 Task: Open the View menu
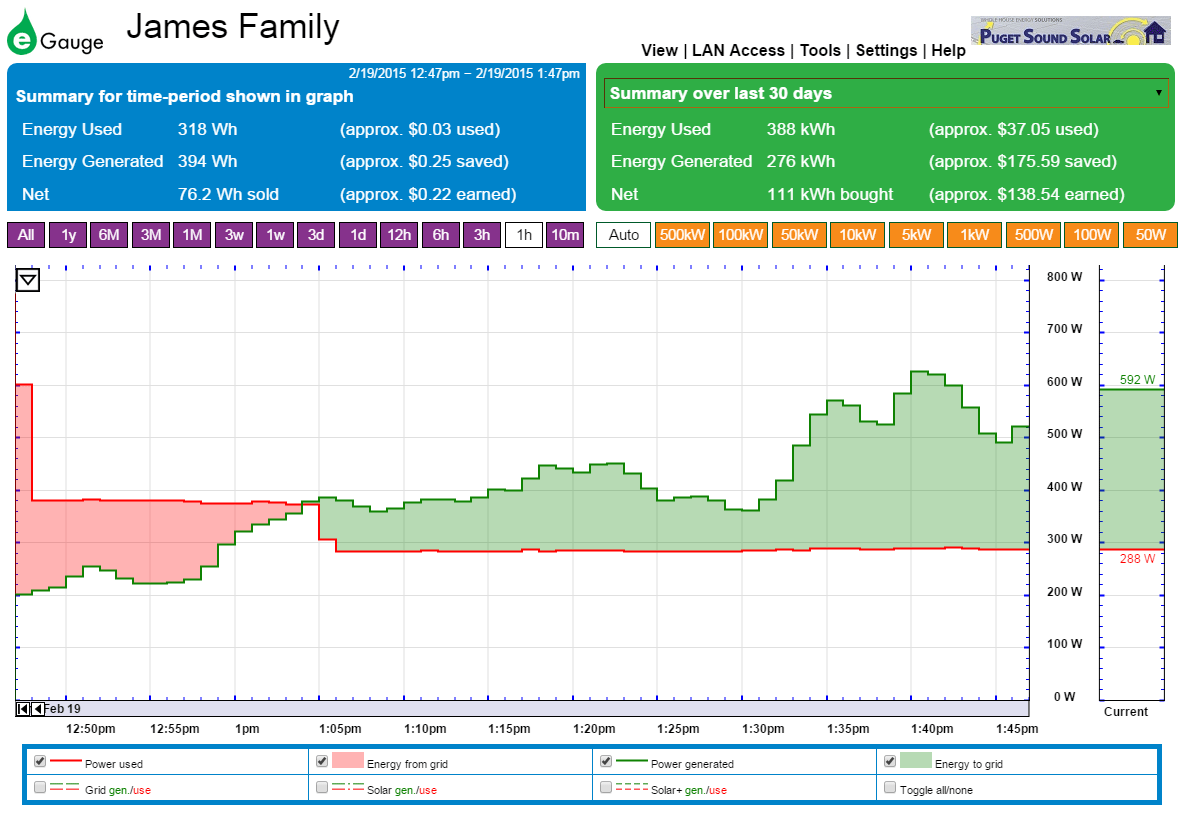[659, 50]
